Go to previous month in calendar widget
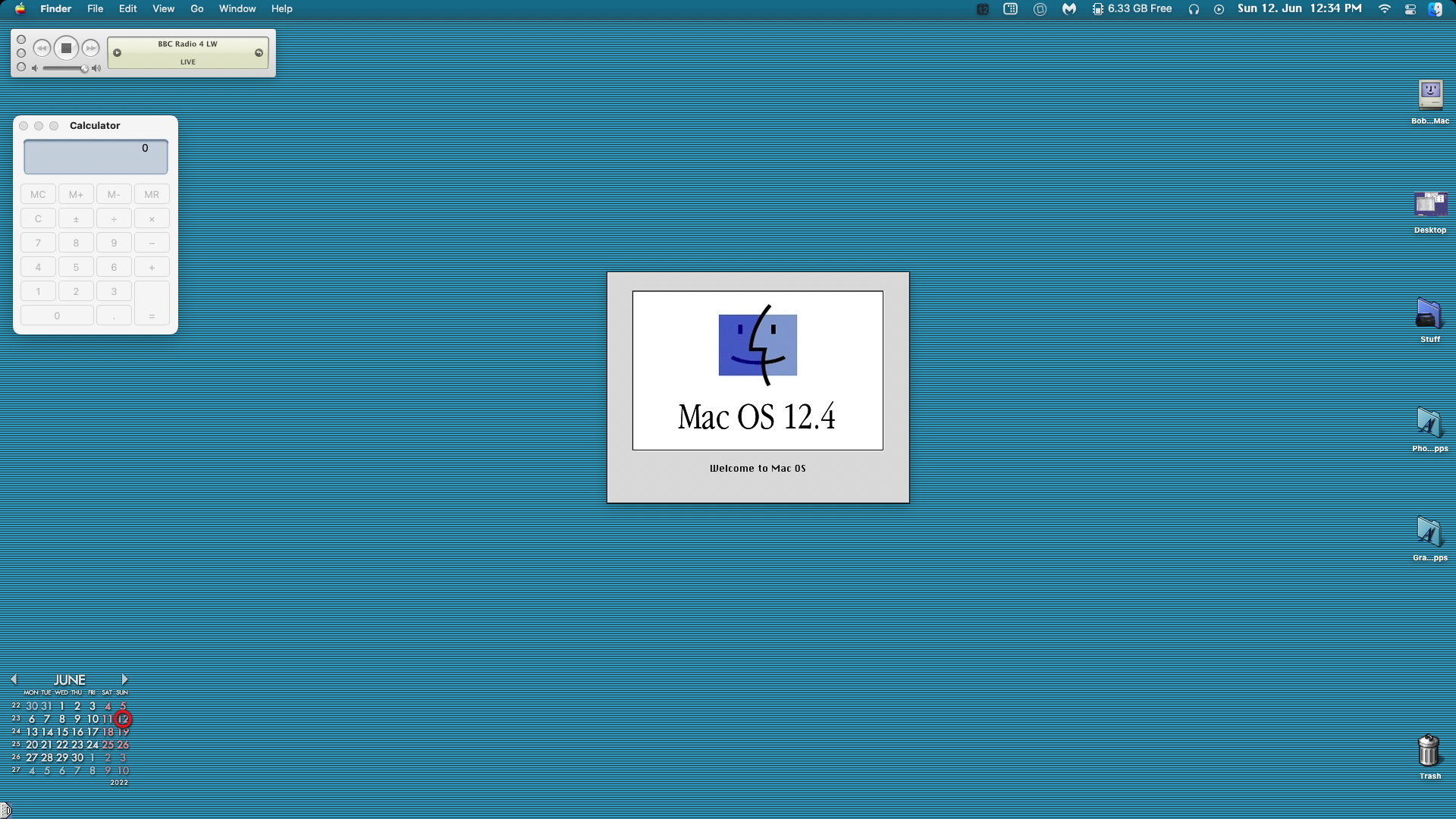1456x819 pixels. click(x=14, y=679)
